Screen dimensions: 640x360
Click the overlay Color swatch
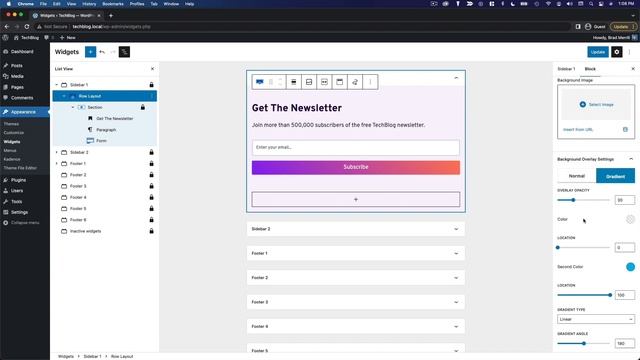click(x=630, y=220)
